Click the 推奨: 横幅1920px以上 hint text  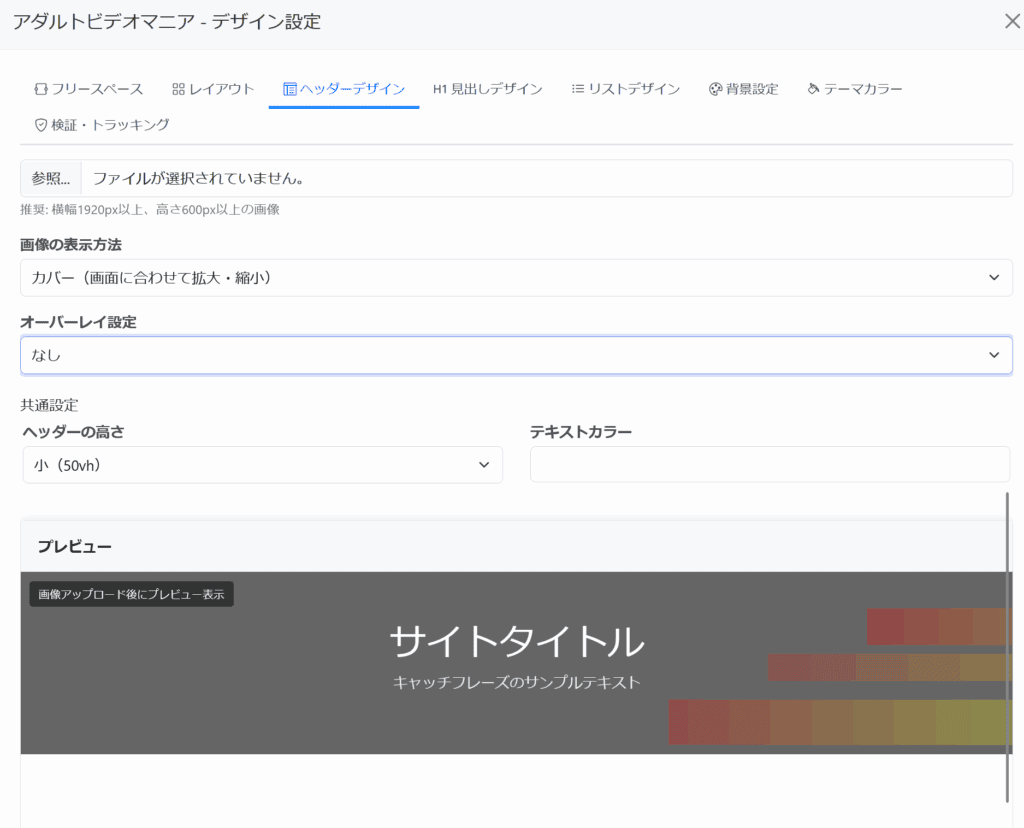[150, 210]
